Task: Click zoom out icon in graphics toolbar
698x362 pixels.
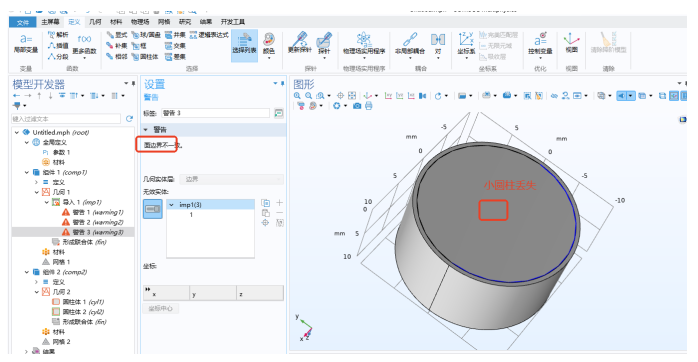Action: pos(308,96)
